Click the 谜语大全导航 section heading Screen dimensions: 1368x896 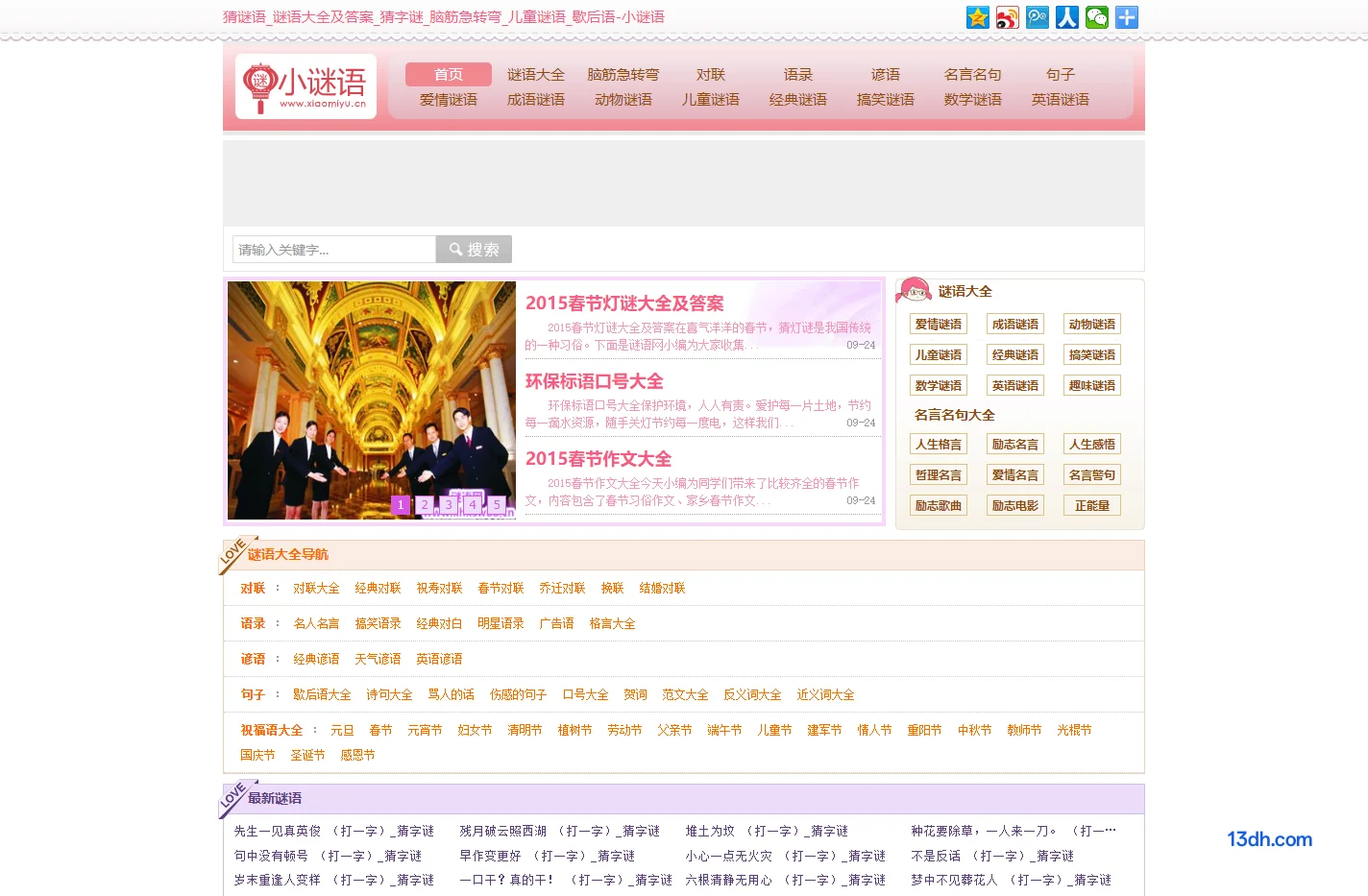[x=287, y=555]
